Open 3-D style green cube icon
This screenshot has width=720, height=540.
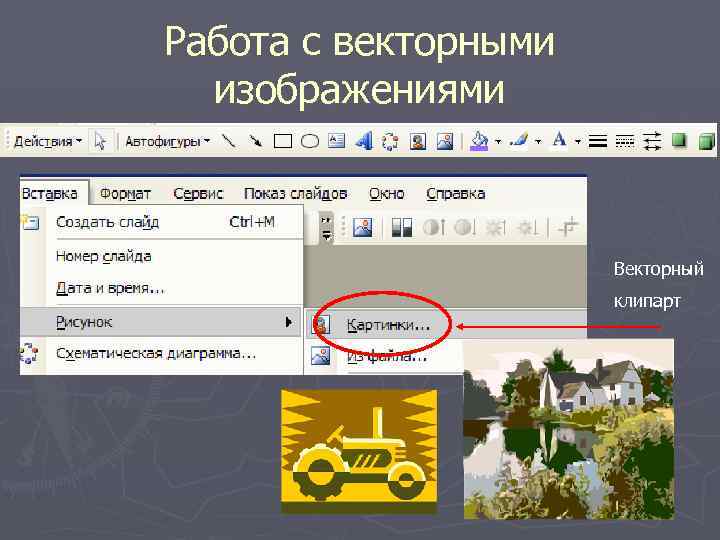[706, 141]
